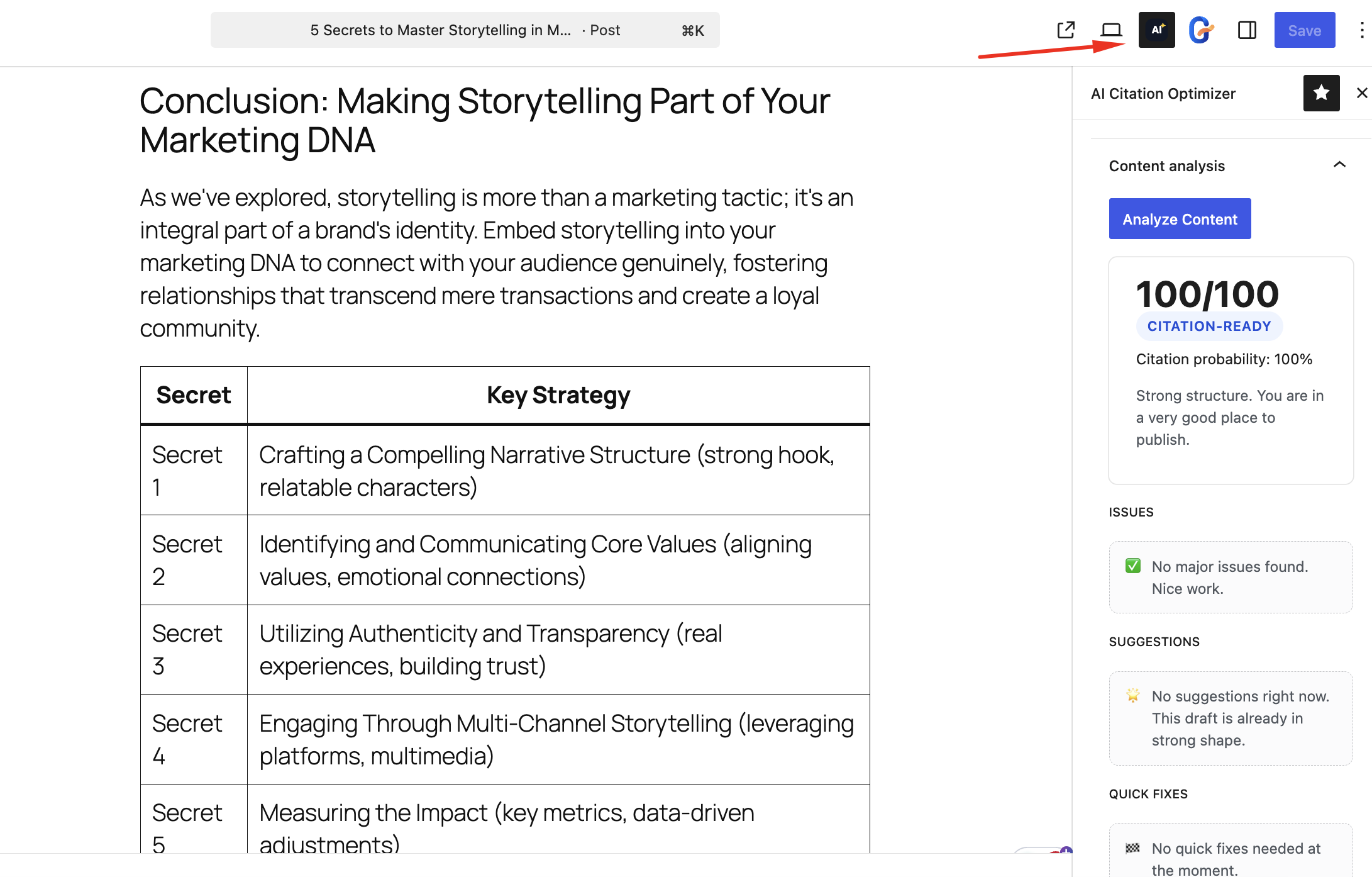1372x877 pixels.
Task: Open the AI Citation Optimizer toolbar icon
Action: [x=1156, y=30]
